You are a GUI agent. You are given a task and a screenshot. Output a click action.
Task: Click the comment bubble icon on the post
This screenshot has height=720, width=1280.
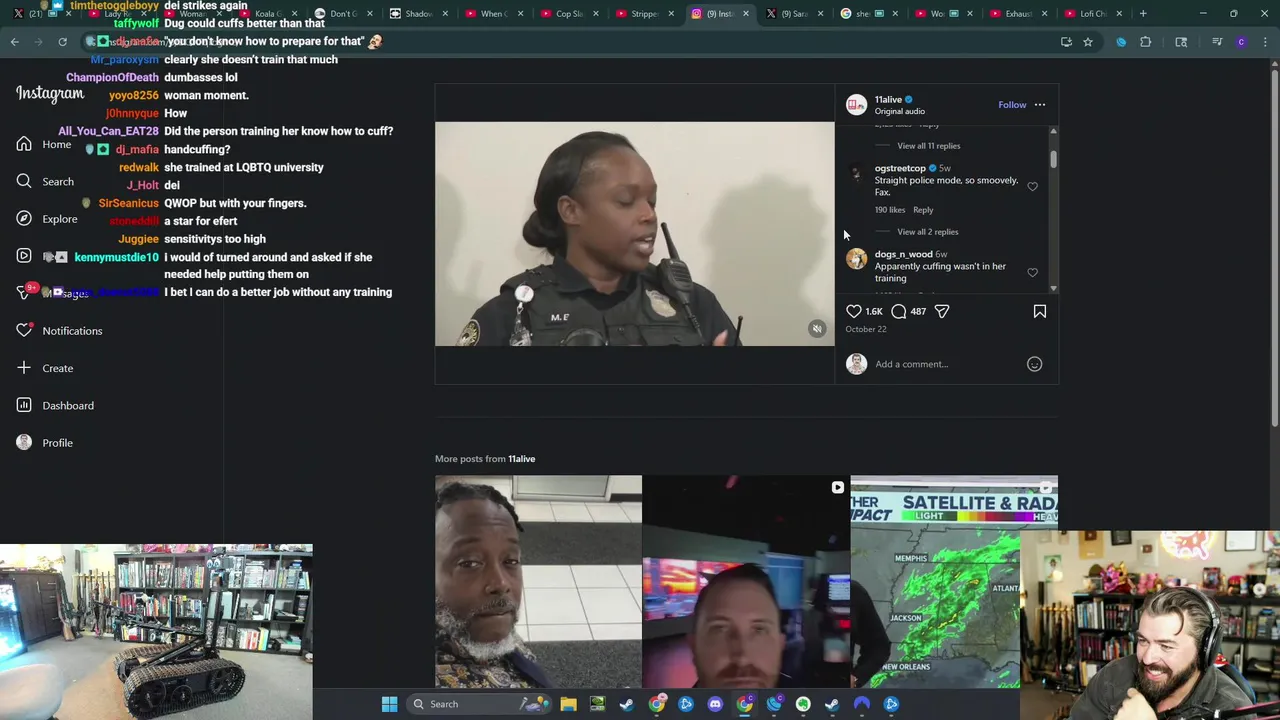pos(898,311)
